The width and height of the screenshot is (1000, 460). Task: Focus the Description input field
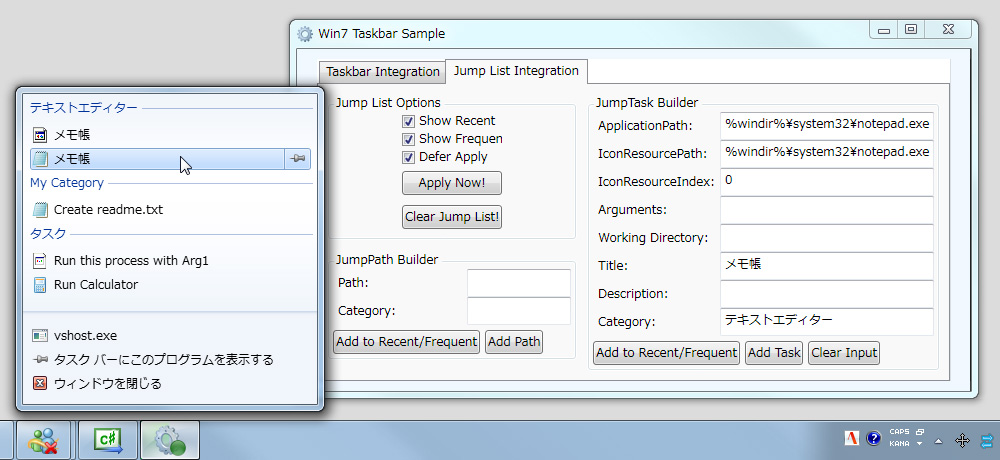827,294
